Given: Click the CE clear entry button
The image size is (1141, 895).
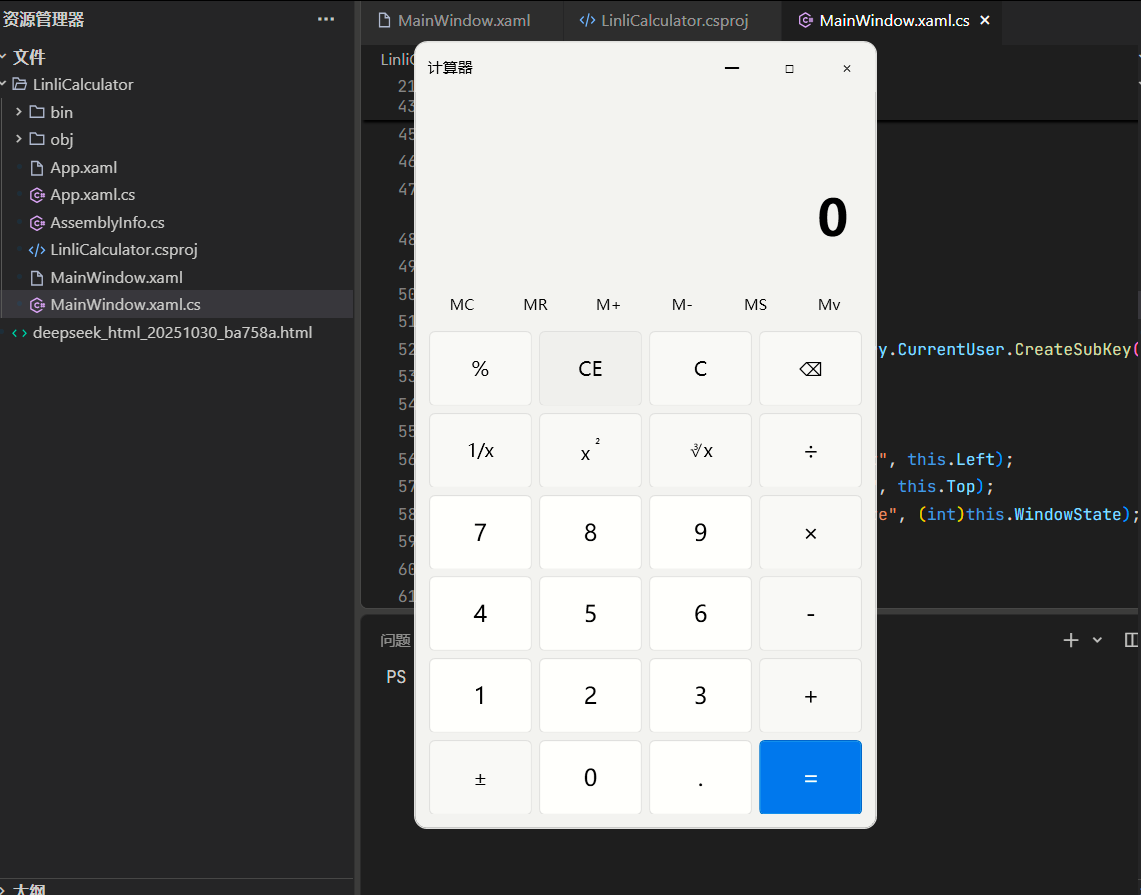Looking at the screenshot, I should click(x=590, y=369).
